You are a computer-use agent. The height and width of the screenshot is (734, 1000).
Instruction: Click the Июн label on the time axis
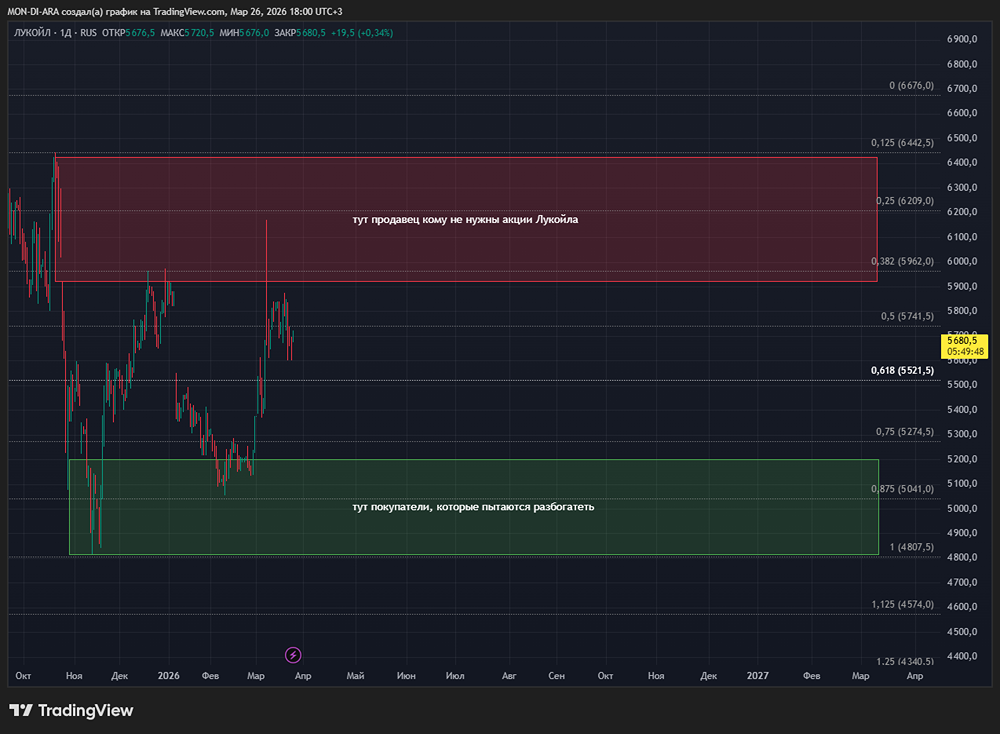tap(406, 676)
